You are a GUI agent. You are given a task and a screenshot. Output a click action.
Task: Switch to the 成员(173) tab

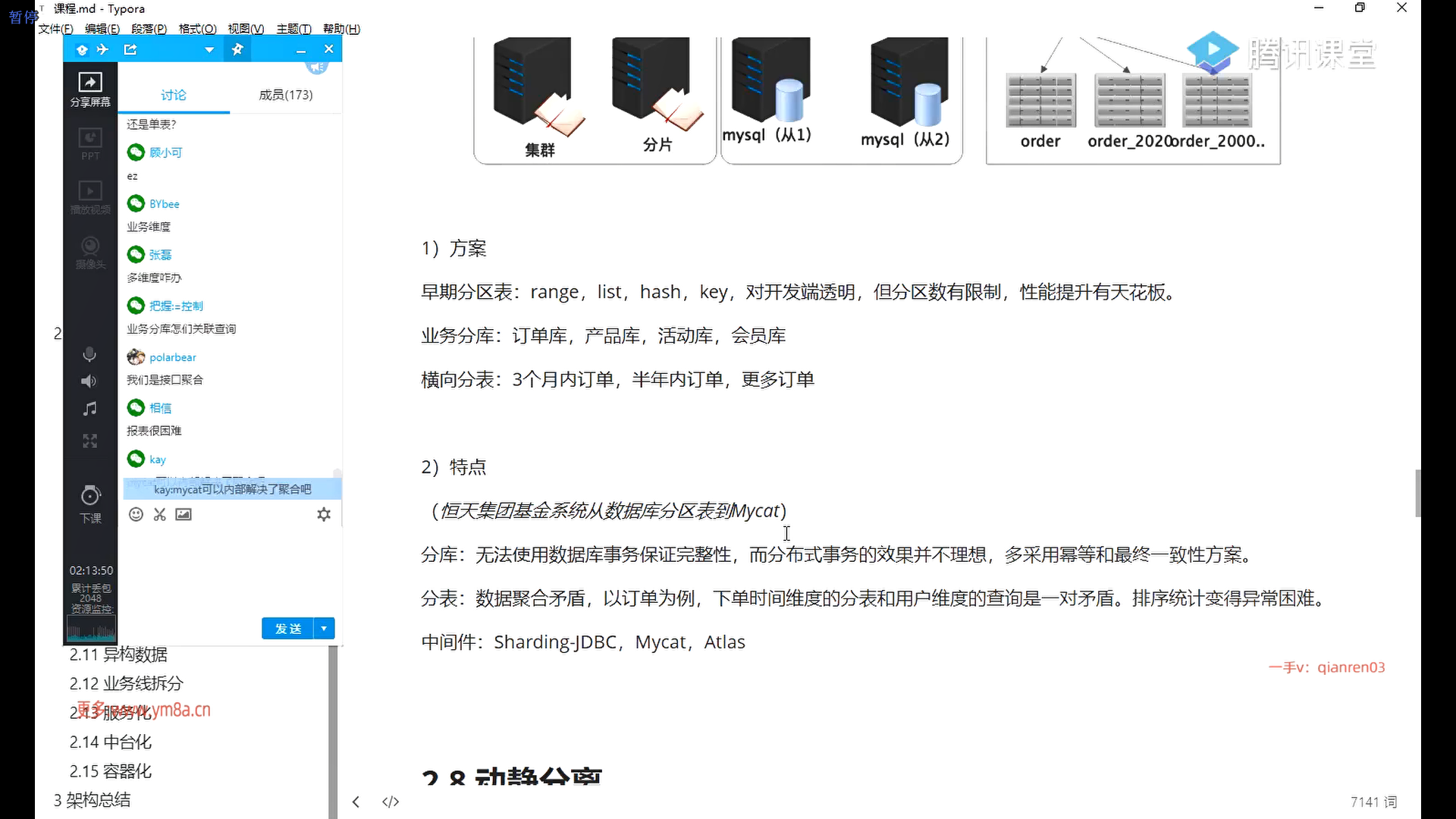(285, 95)
